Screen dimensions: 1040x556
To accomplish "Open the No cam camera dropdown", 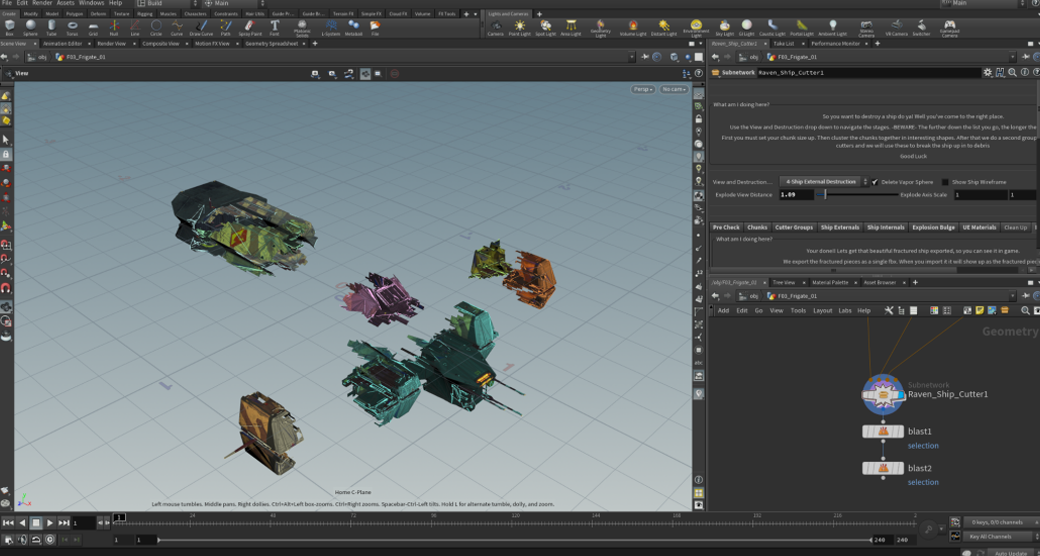I will (673, 89).
